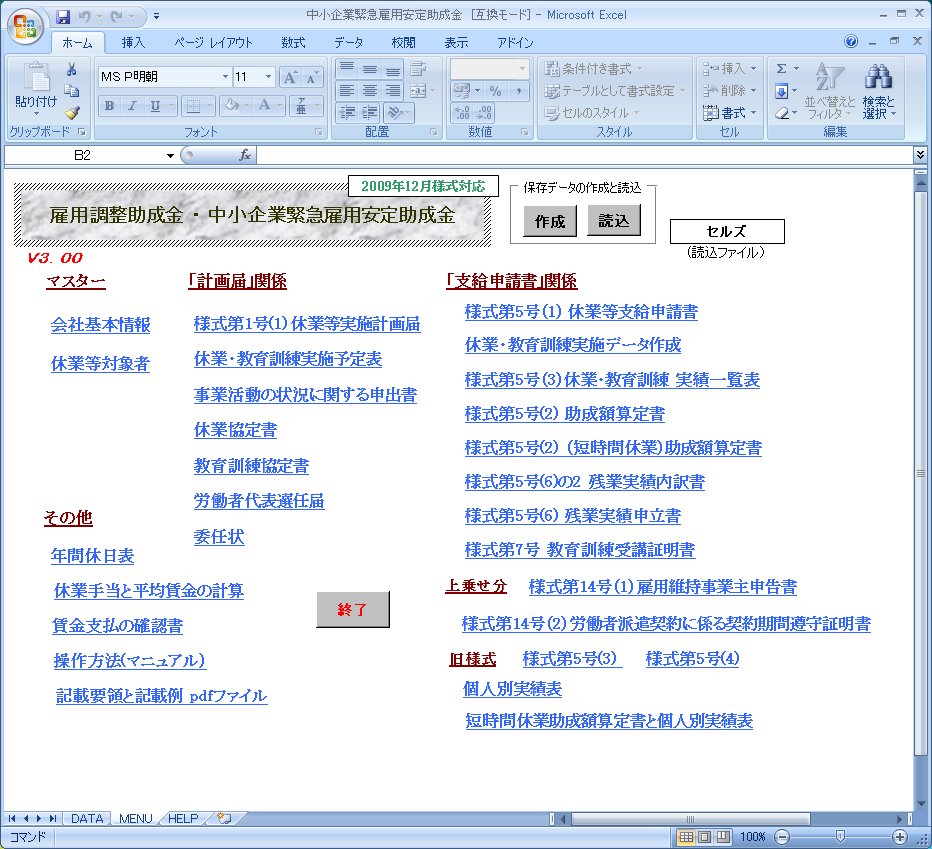
Task: Click the 読込 (Load) button
Action: coord(613,221)
